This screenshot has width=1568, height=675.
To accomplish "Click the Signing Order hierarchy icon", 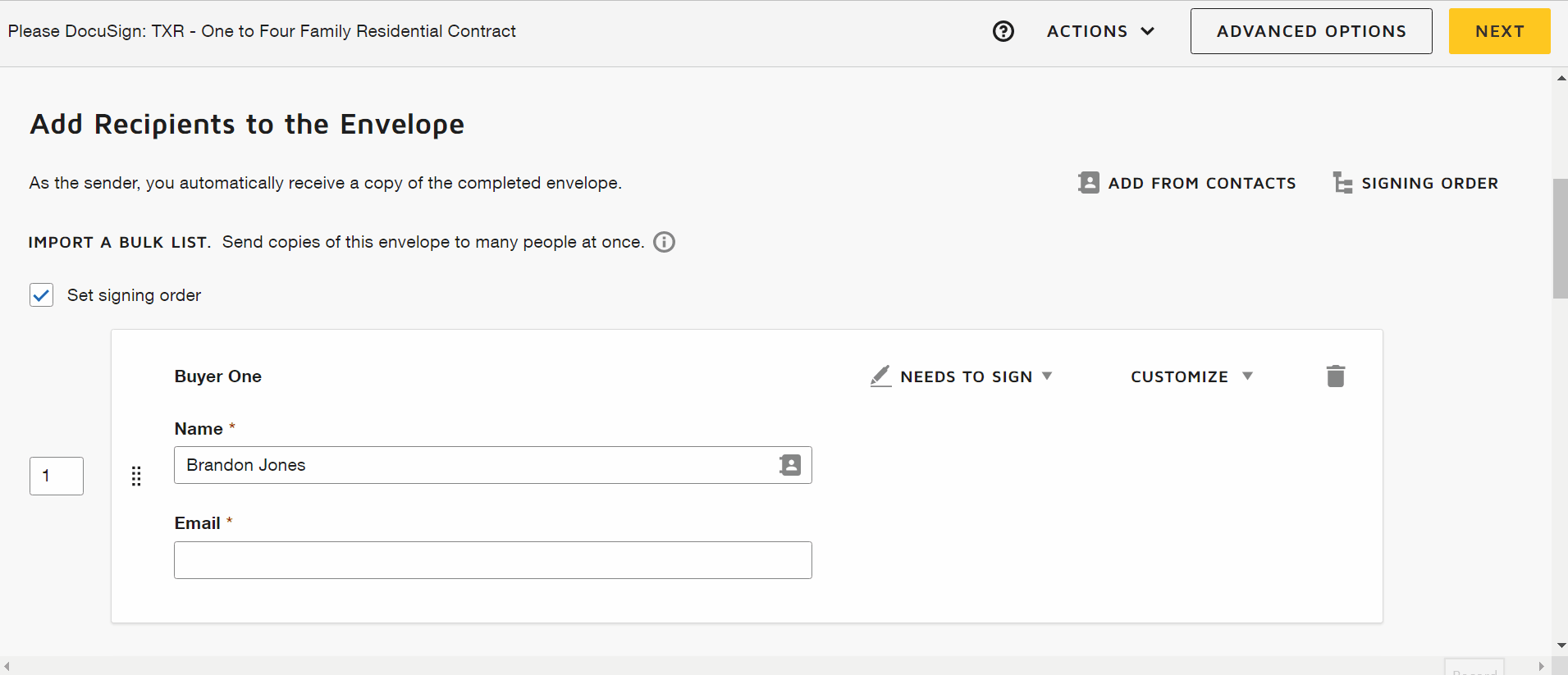I will (1342, 182).
